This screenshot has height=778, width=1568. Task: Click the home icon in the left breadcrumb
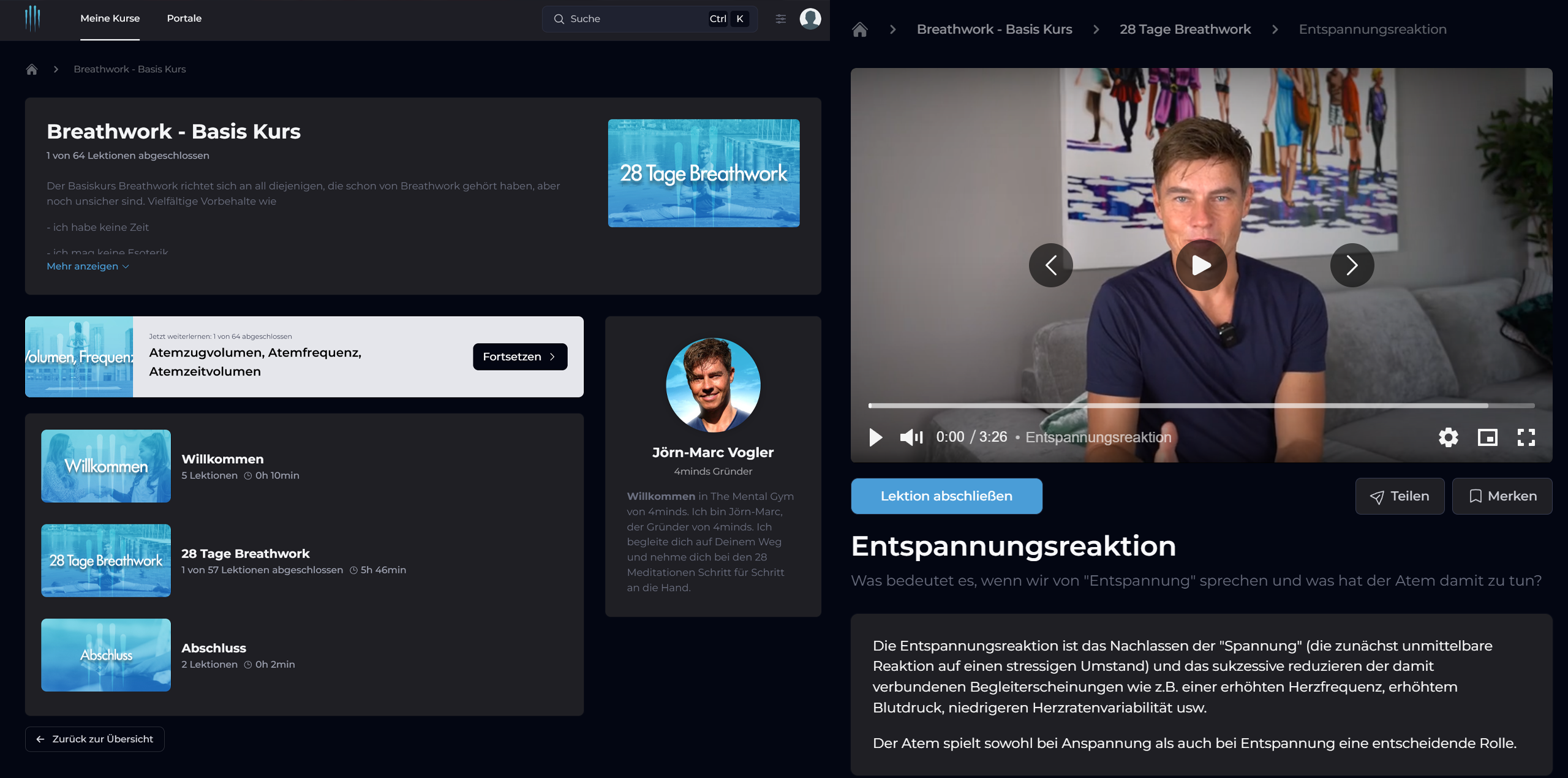32,69
